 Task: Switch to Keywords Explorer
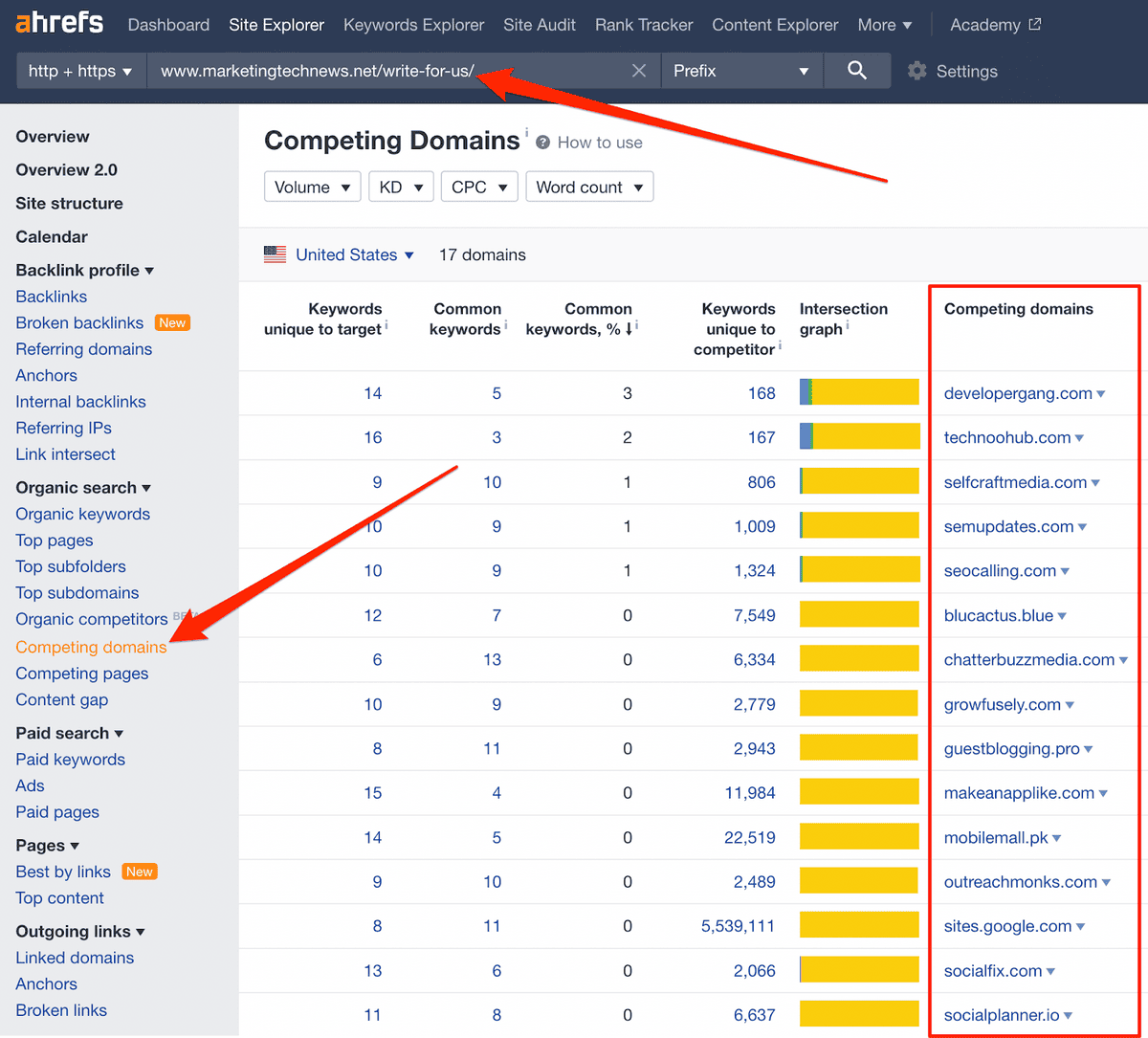tap(414, 25)
